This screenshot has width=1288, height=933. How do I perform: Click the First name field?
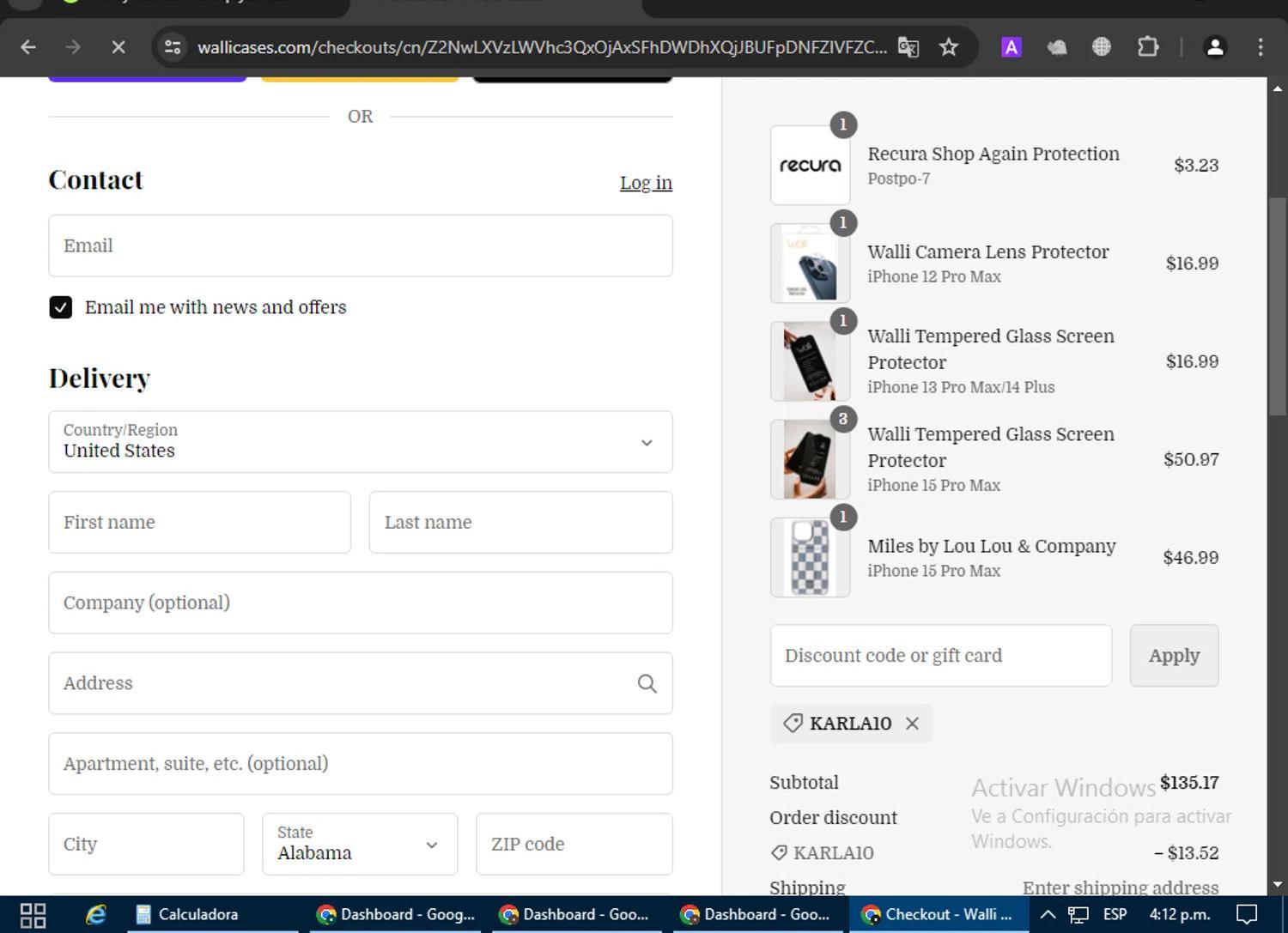click(x=199, y=523)
